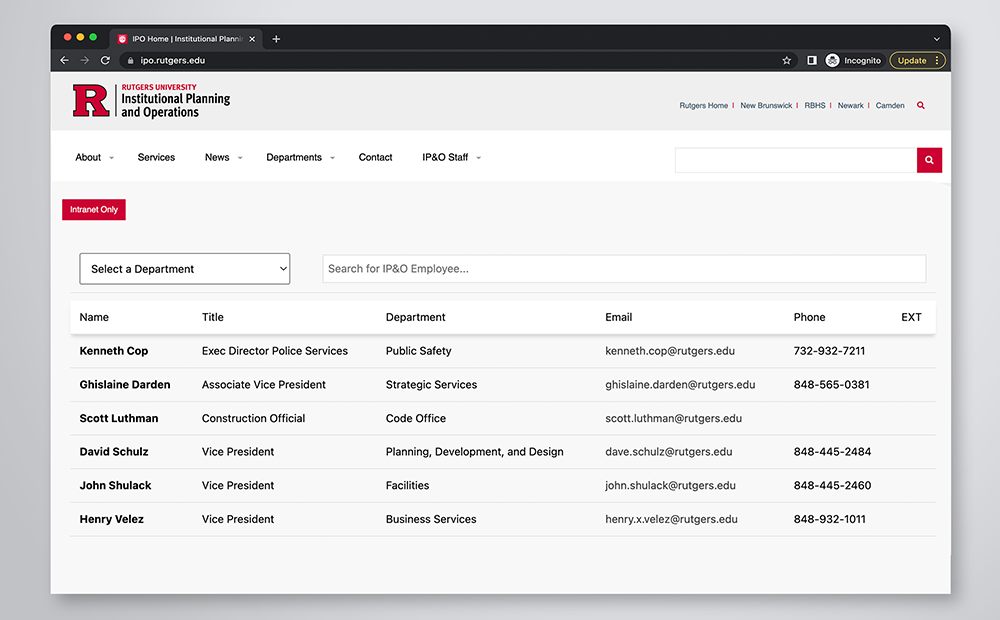Screen dimensions: 1000x620
Task: Expand the IP&O Staff menu
Action: [452, 158]
